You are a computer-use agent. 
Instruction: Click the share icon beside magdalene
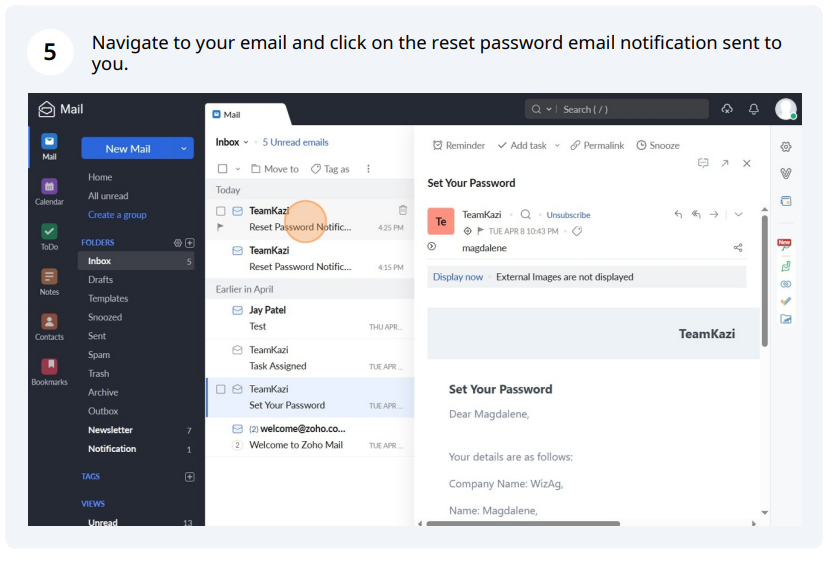738,248
